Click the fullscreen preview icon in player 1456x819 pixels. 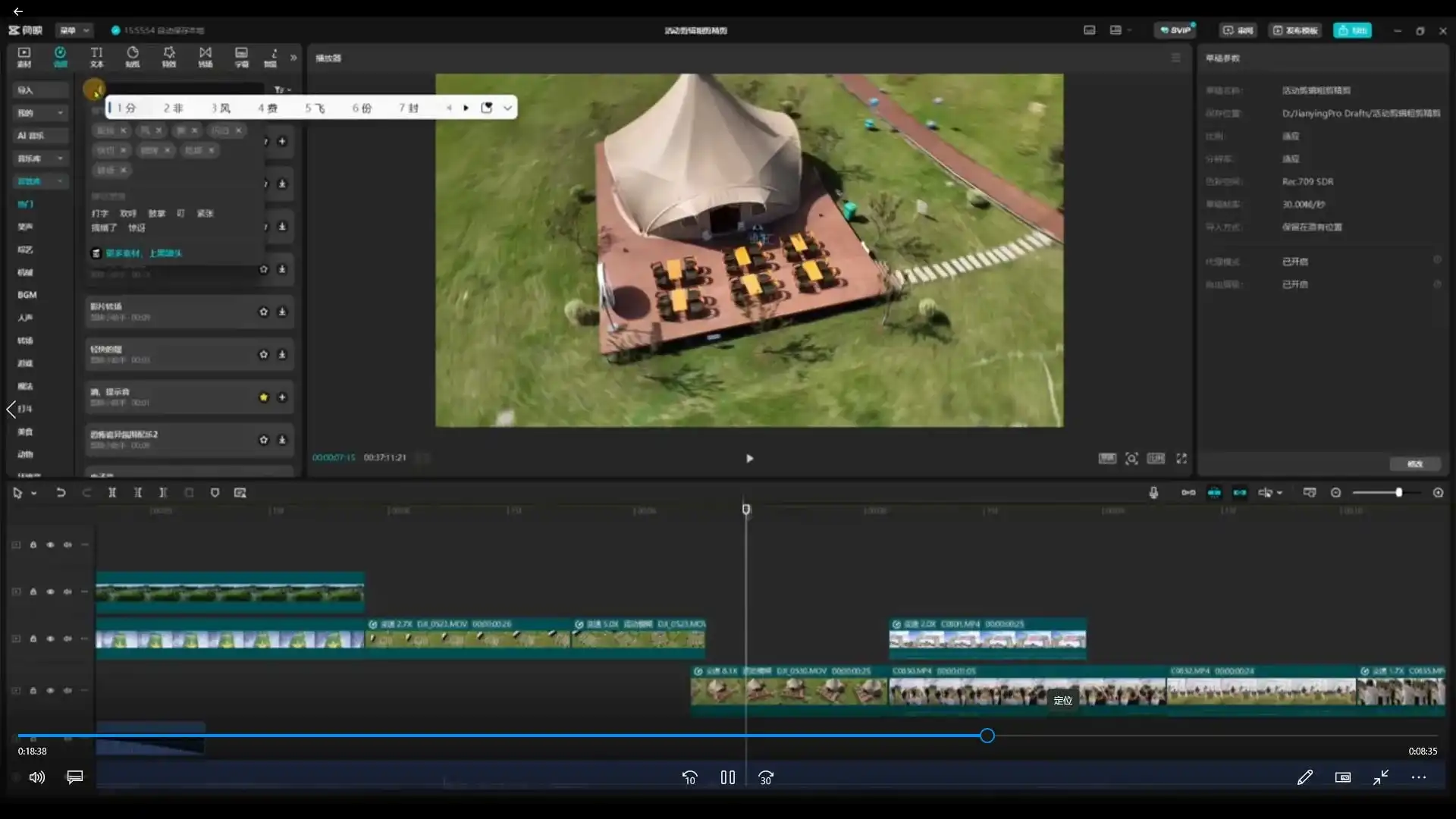coord(1181,459)
